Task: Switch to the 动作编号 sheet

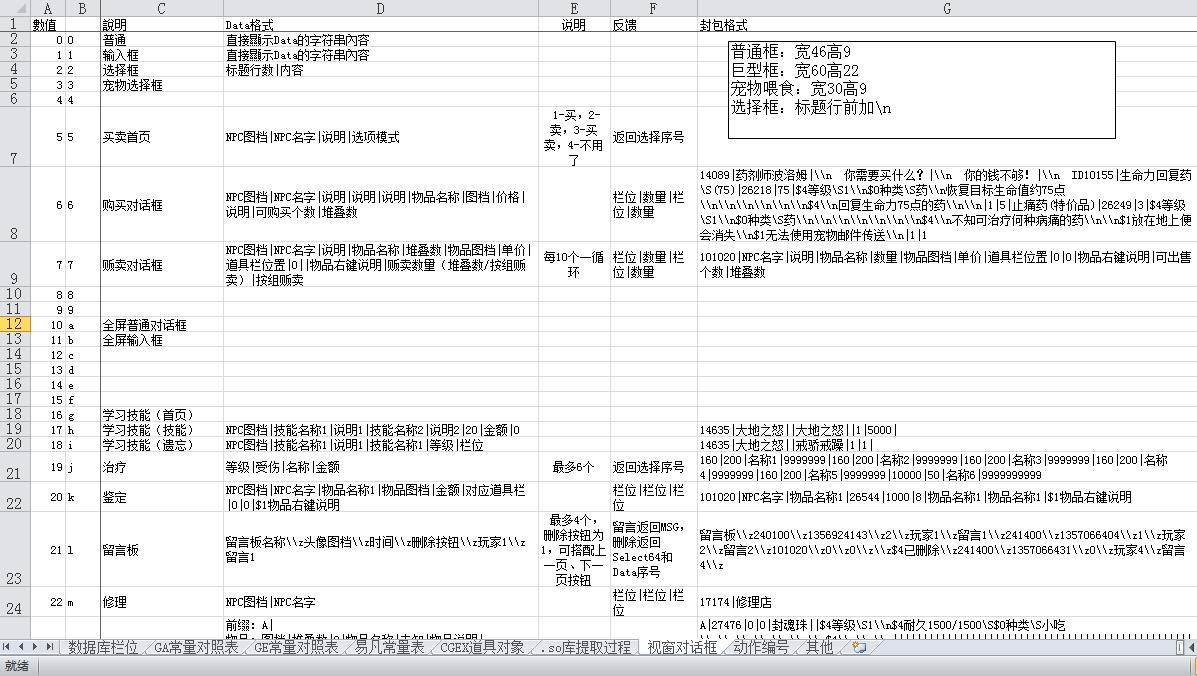Action: click(x=761, y=647)
